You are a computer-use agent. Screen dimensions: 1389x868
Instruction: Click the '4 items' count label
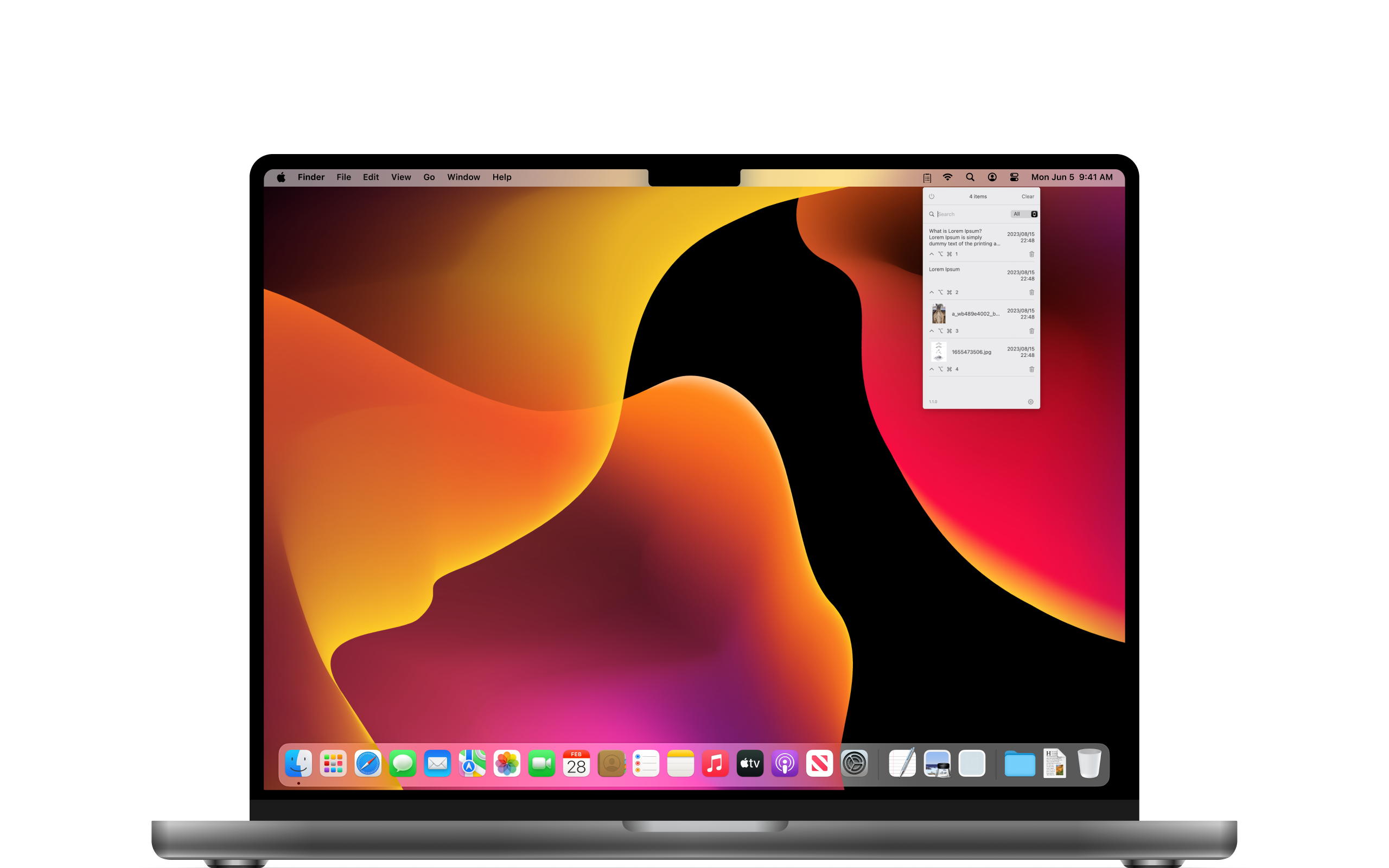[978, 196]
